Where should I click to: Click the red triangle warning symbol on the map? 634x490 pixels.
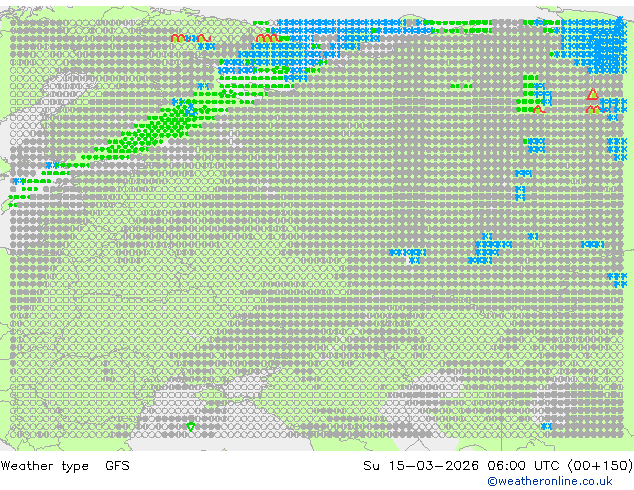[x=592, y=95]
